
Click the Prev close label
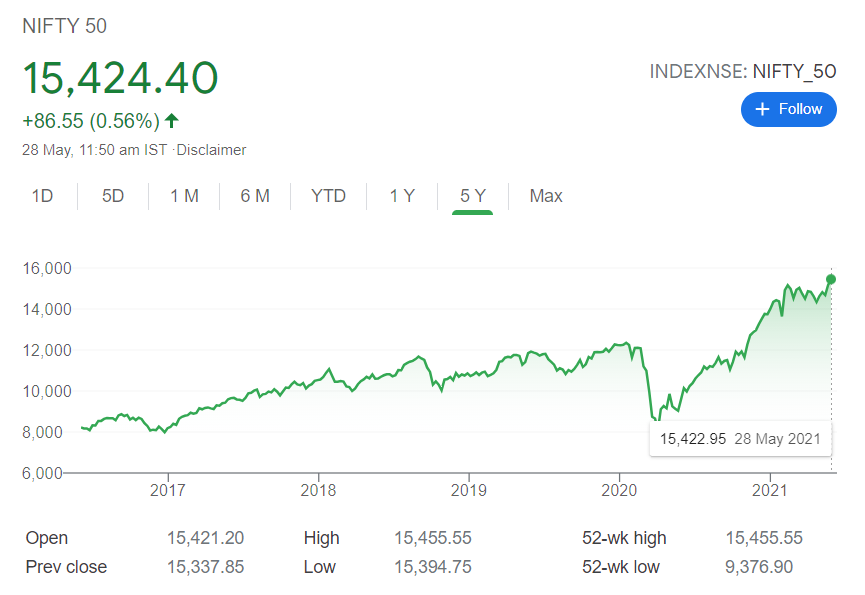pyautogui.click(x=66, y=567)
